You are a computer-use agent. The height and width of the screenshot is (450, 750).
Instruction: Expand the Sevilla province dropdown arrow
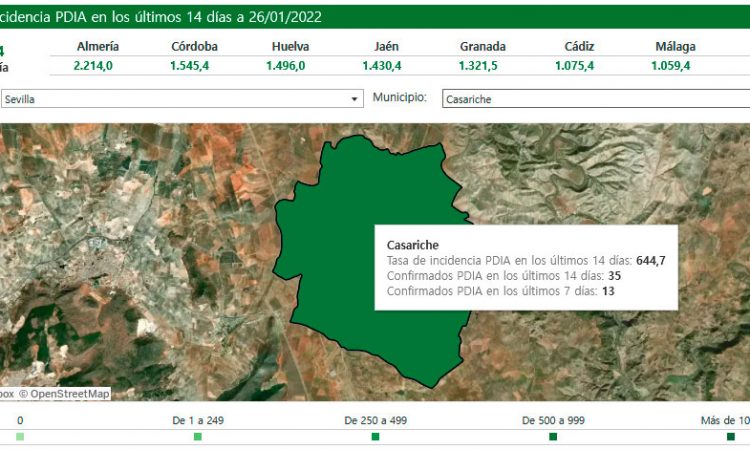pyautogui.click(x=354, y=99)
